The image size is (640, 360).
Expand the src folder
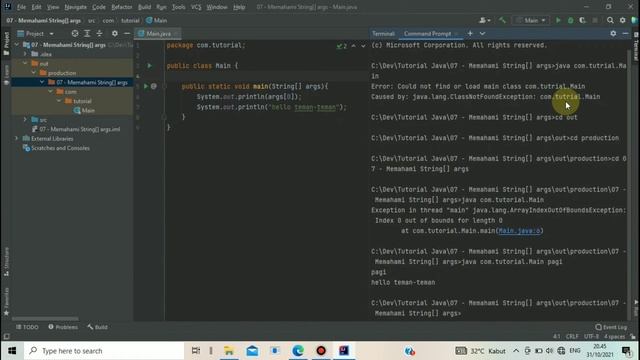click(x=25, y=120)
